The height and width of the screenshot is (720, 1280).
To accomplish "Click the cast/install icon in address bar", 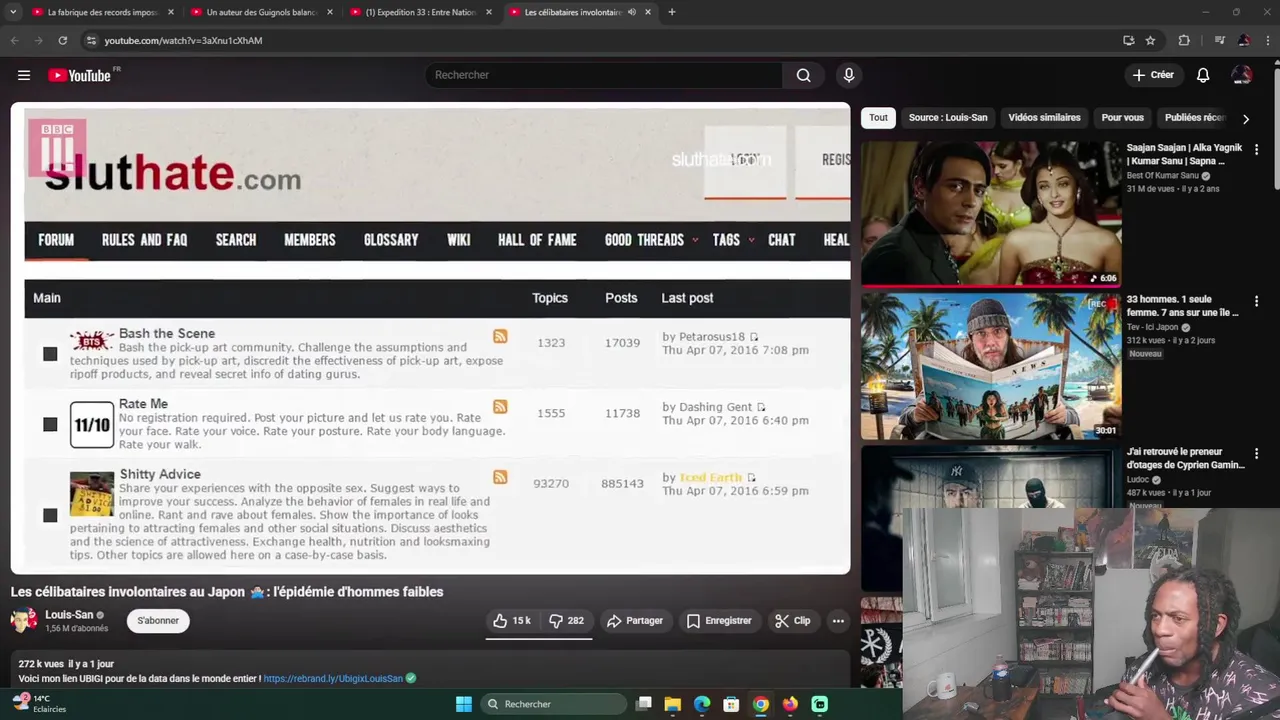I will click(1129, 40).
